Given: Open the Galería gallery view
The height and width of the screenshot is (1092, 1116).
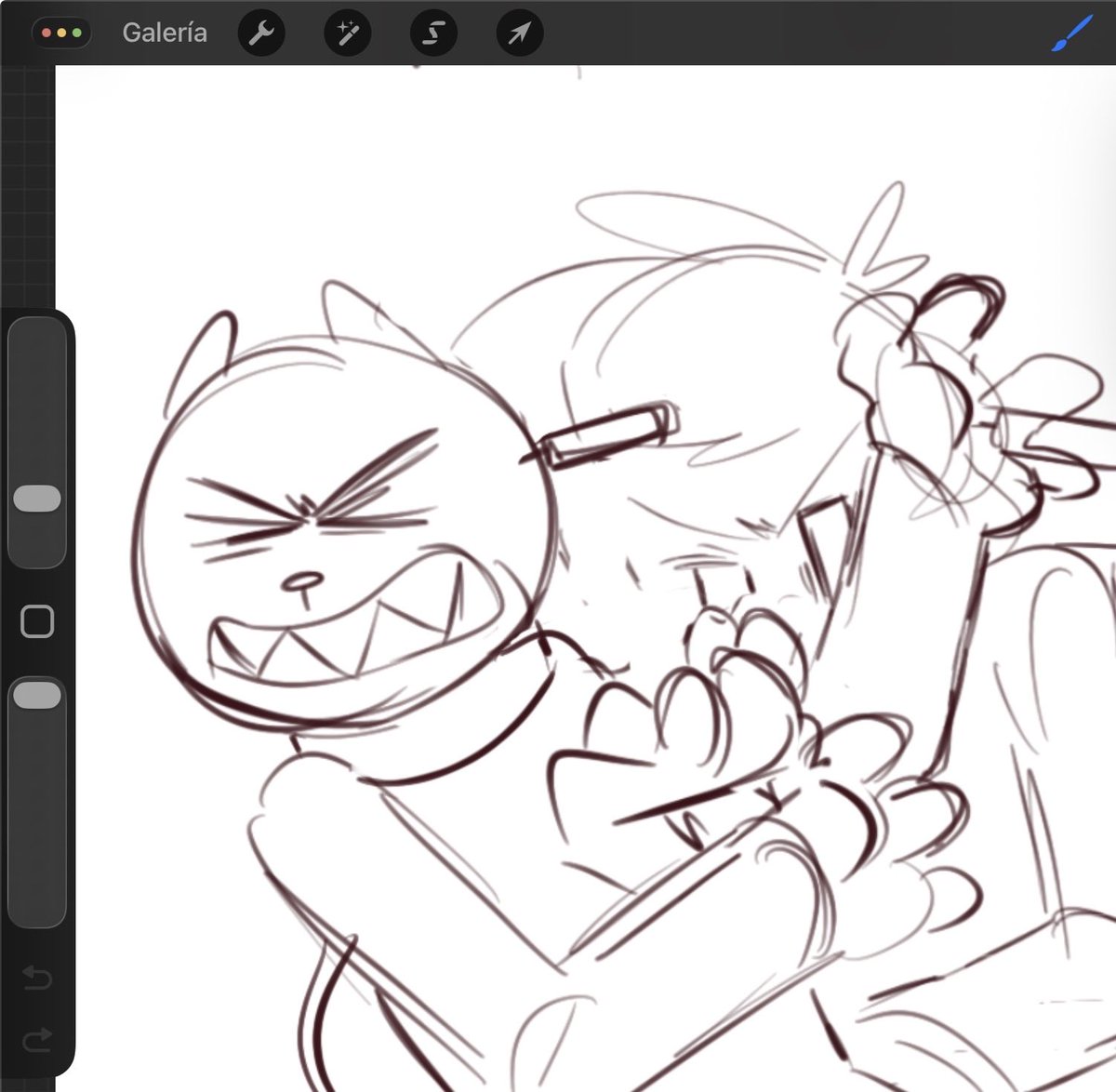Looking at the screenshot, I should pos(165,33).
